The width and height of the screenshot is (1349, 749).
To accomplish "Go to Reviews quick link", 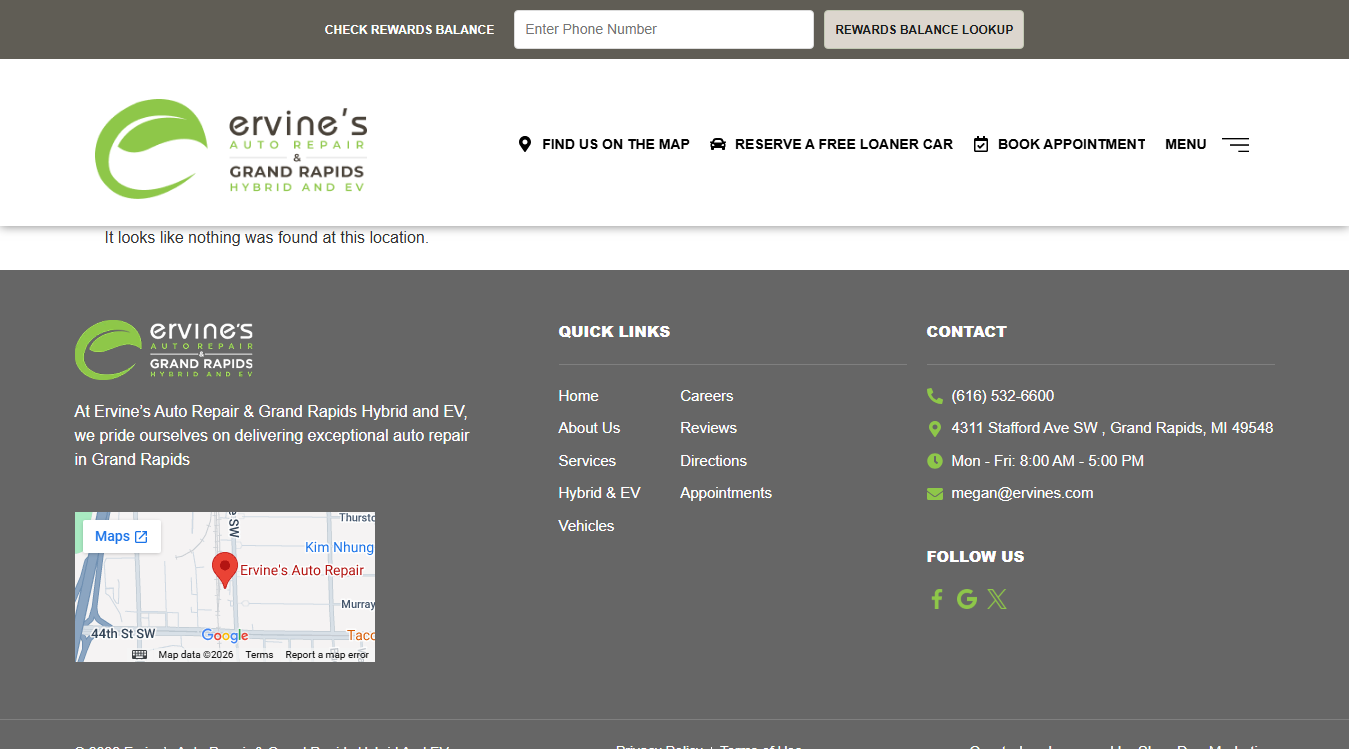I will coord(708,428).
